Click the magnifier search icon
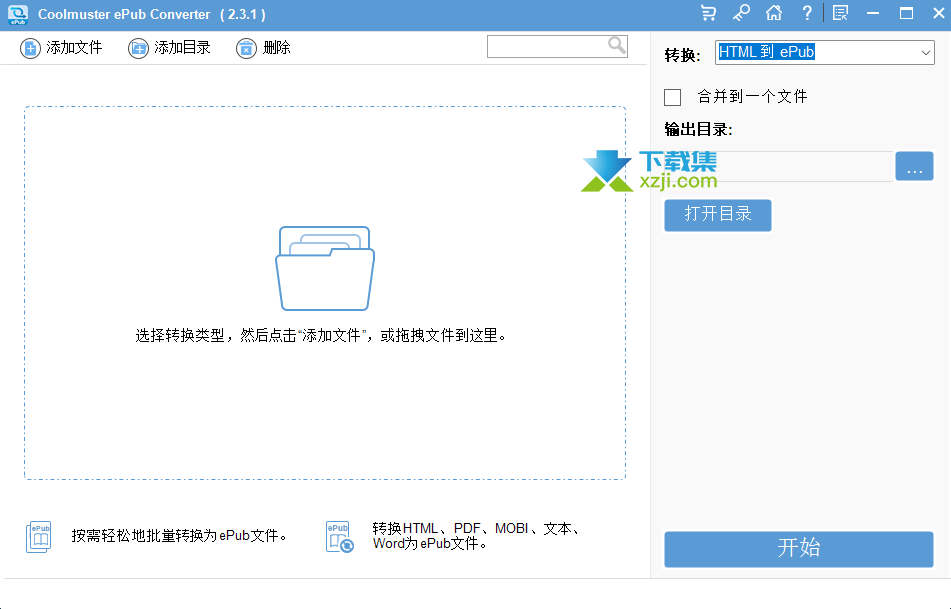The image size is (951, 609). 616,45
